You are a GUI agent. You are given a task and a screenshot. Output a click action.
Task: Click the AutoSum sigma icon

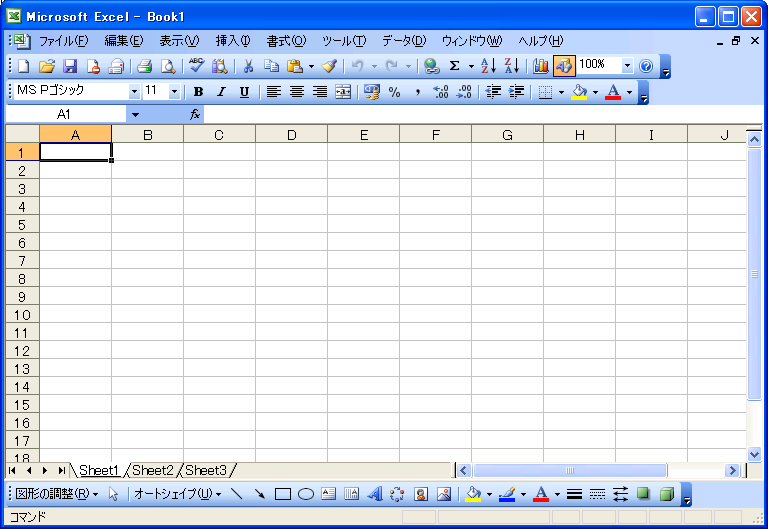click(x=455, y=66)
